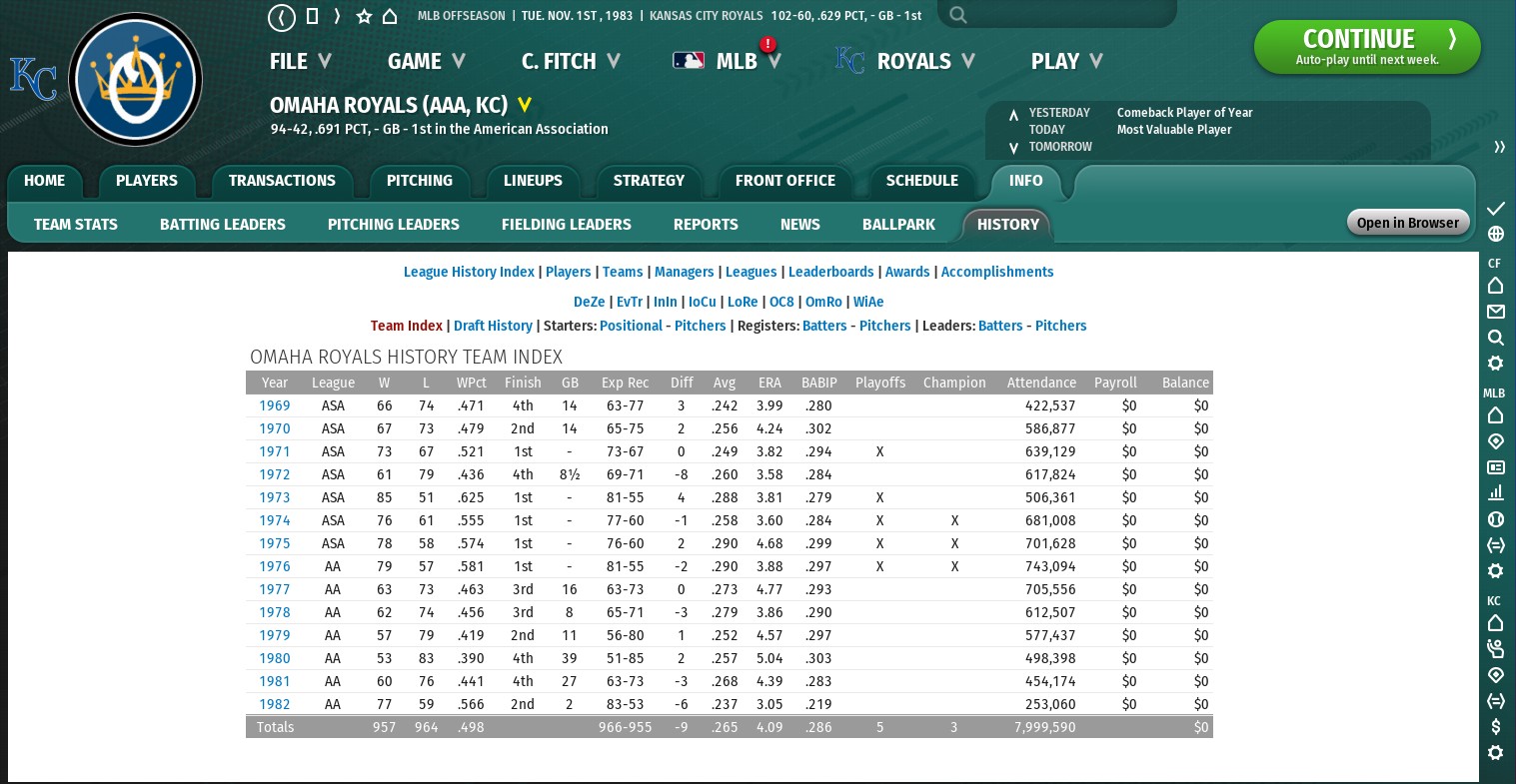Click the Comeback Player of Year news item
The height and width of the screenshot is (784, 1516).
pyautogui.click(x=1185, y=113)
